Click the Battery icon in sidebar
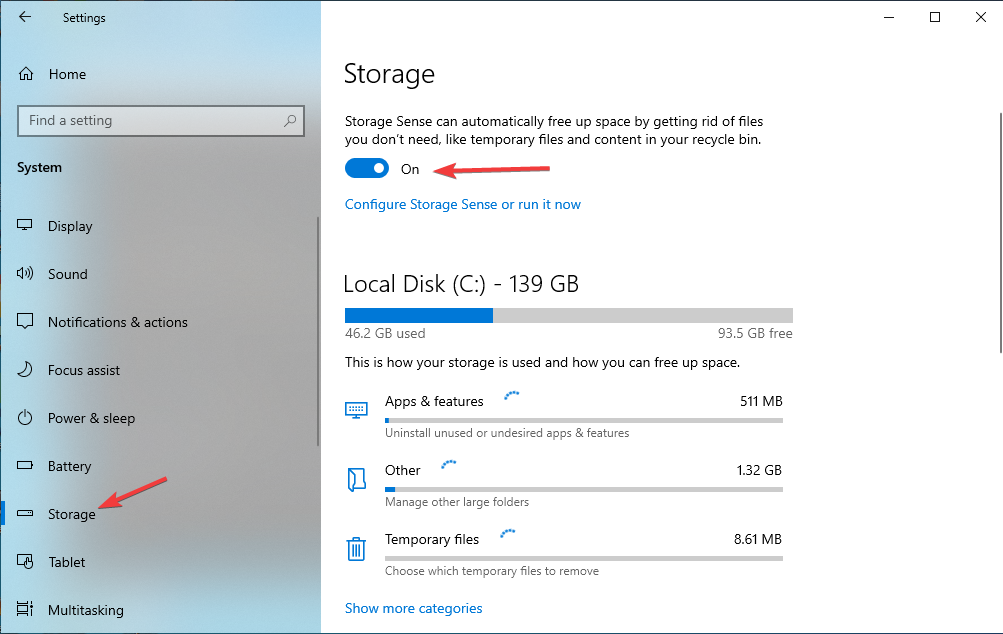 [x=25, y=466]
